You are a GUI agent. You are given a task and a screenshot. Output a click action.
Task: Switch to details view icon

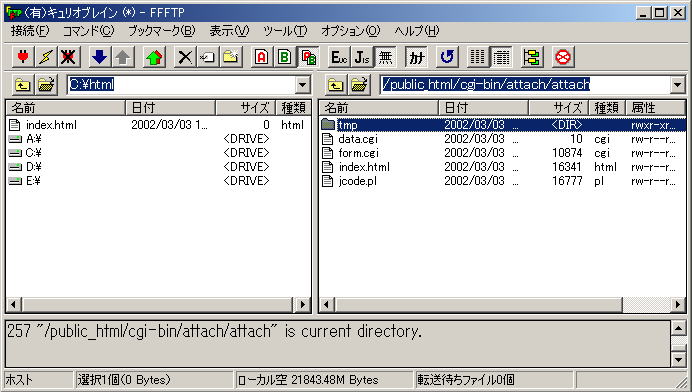coord(501,57)
